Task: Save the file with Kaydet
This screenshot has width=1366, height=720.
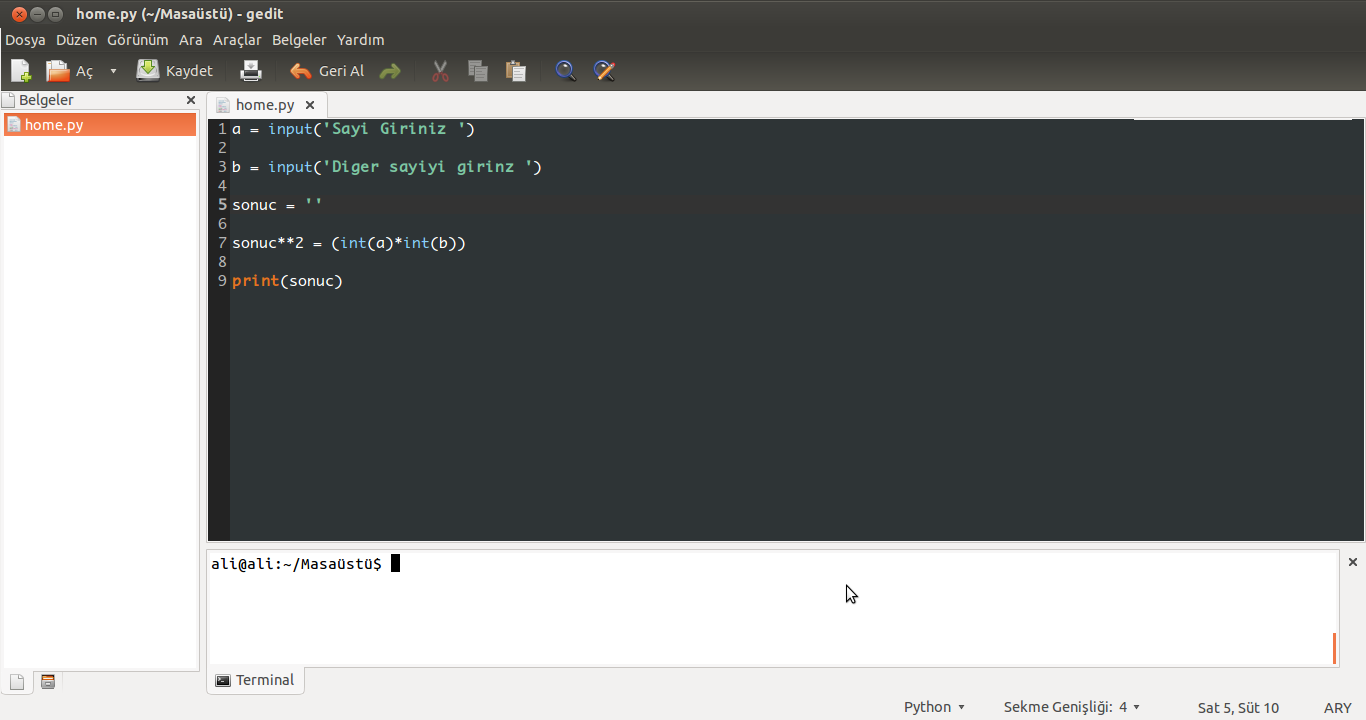Action: (175, 71)
